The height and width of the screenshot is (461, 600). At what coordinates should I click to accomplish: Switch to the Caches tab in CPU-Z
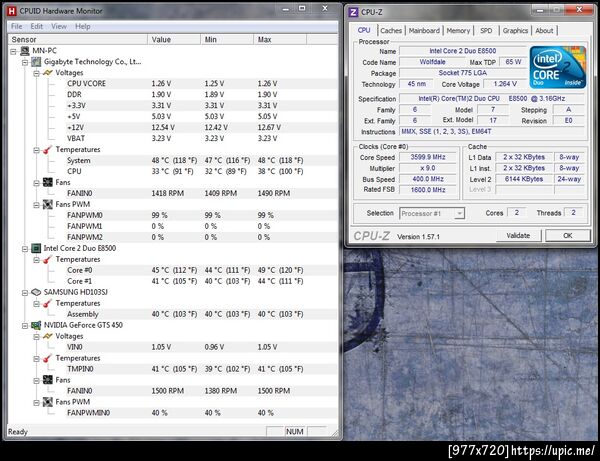tap(391, 31)
